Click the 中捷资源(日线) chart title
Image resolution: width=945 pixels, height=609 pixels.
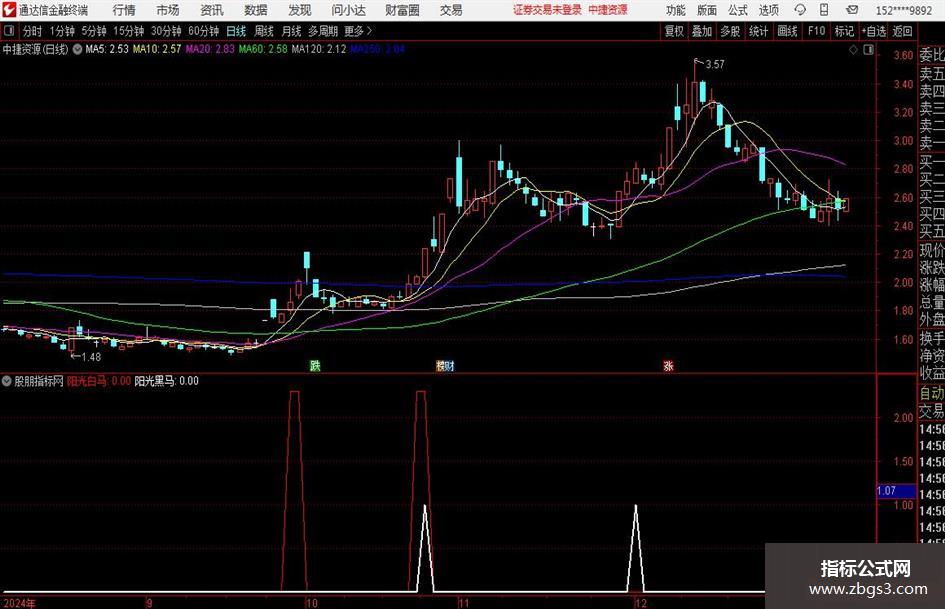pos(35,49)
